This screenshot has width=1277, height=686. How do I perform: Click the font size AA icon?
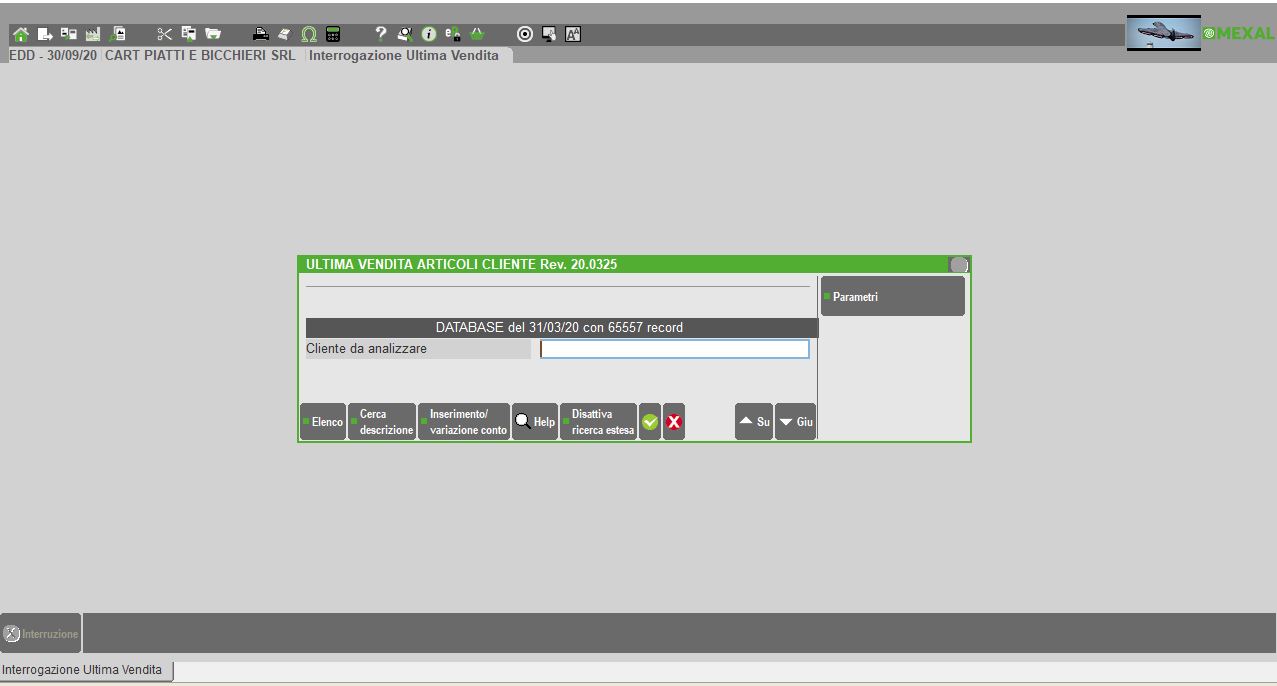click(573, 35)
